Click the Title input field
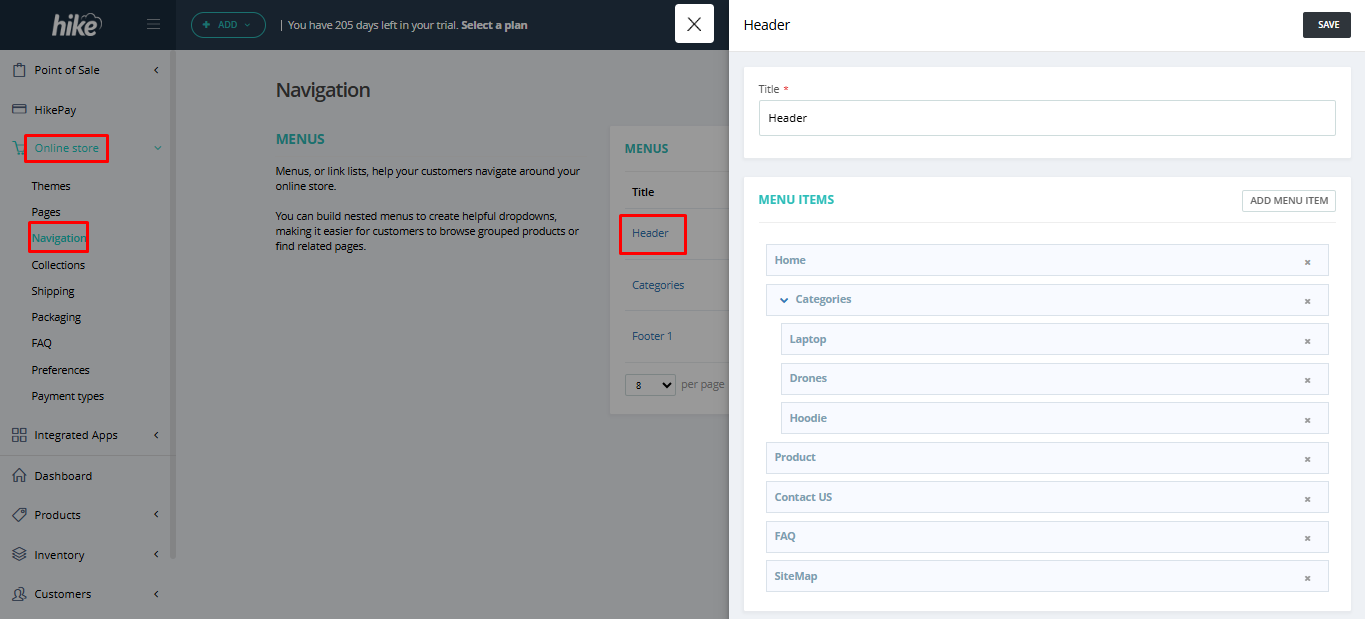The height and width of the screenshot is (619, 1365). click(x=1046, y=118)
